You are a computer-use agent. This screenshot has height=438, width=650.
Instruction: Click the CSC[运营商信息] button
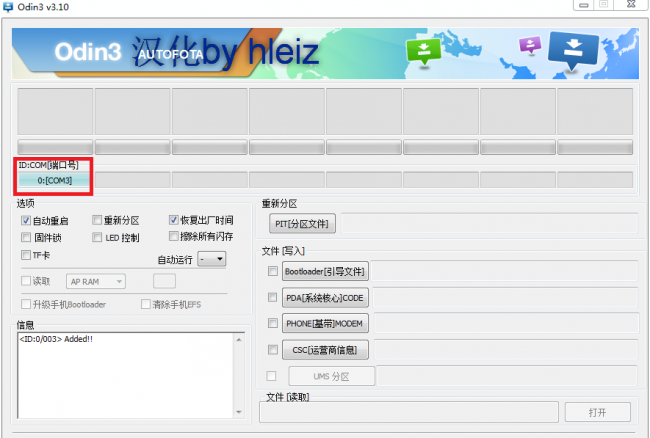[325, 350]
